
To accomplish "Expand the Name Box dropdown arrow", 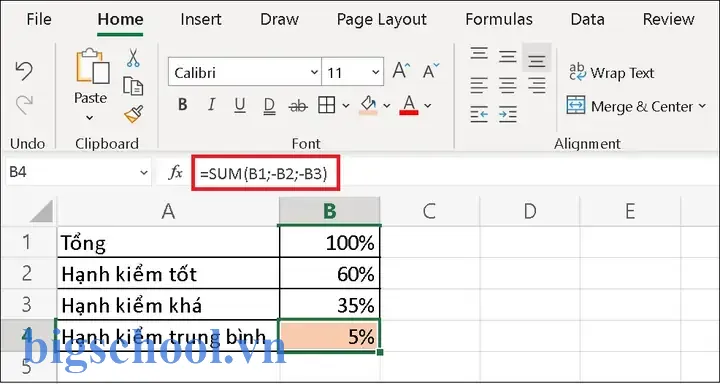I will (x=144, y=173).
